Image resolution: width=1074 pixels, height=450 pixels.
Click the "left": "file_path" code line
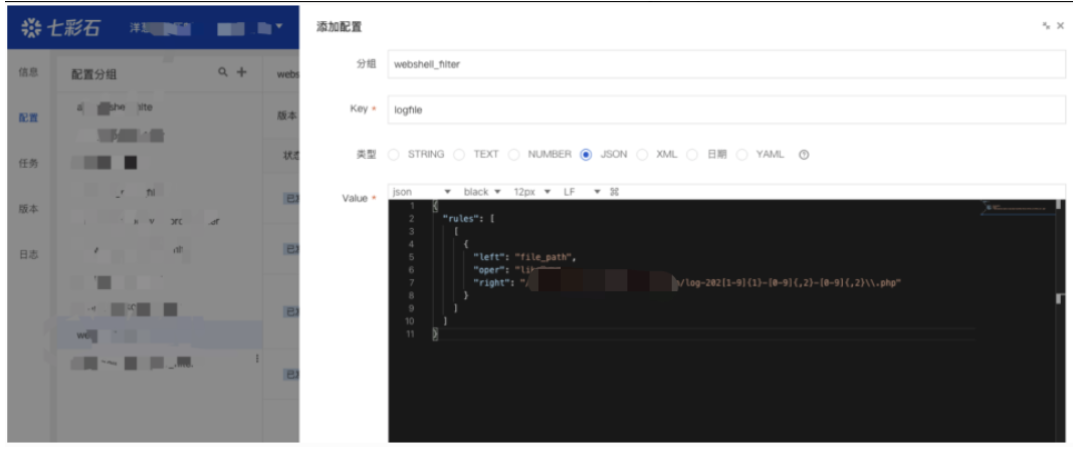tap(525, 257)
